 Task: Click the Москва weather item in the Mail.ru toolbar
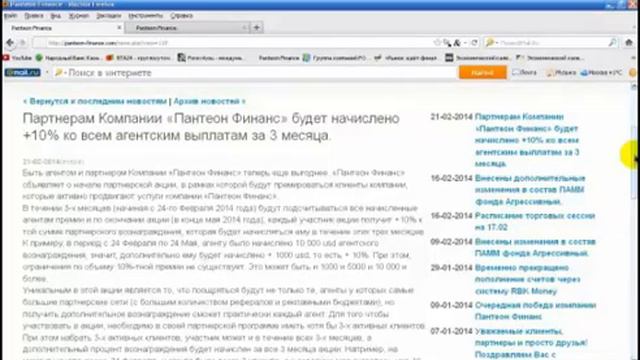coord(602,72)
